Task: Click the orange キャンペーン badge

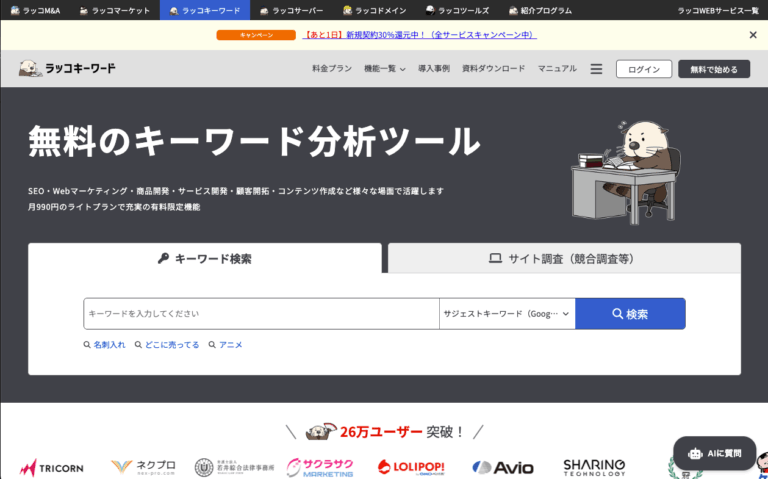Action: click(256, 35)
